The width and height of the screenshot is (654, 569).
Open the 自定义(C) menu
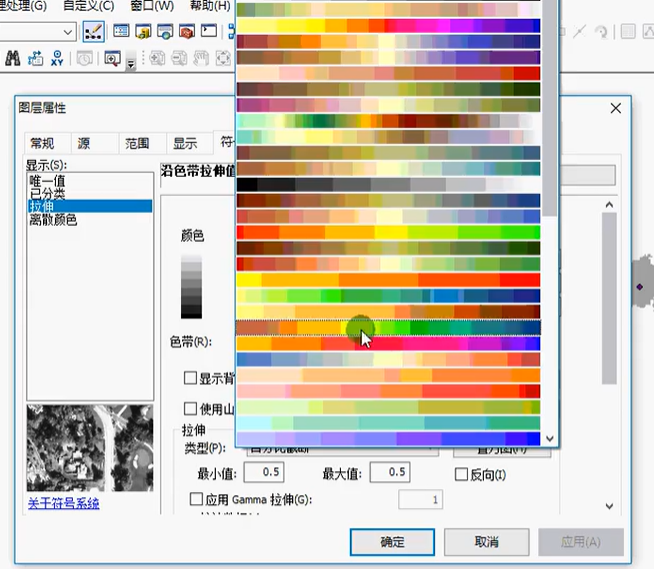pyautogui.click(x=88, y=6)
